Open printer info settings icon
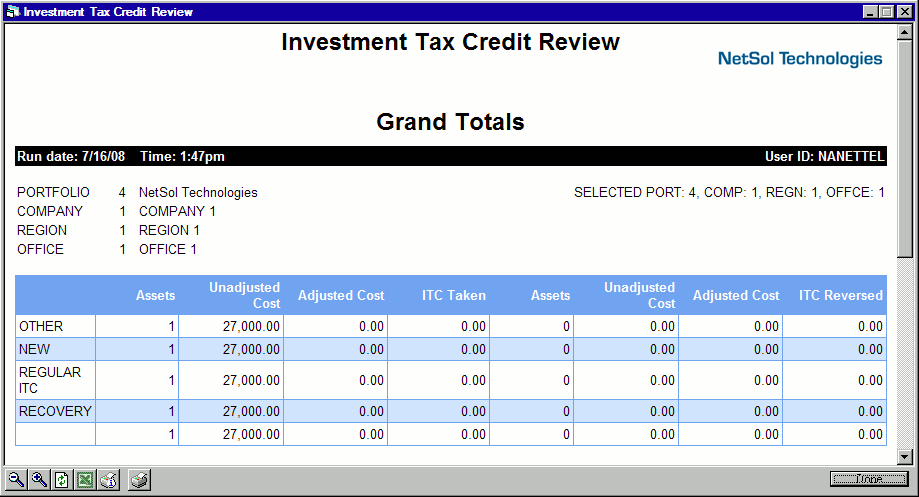 [x=108, y=480]
